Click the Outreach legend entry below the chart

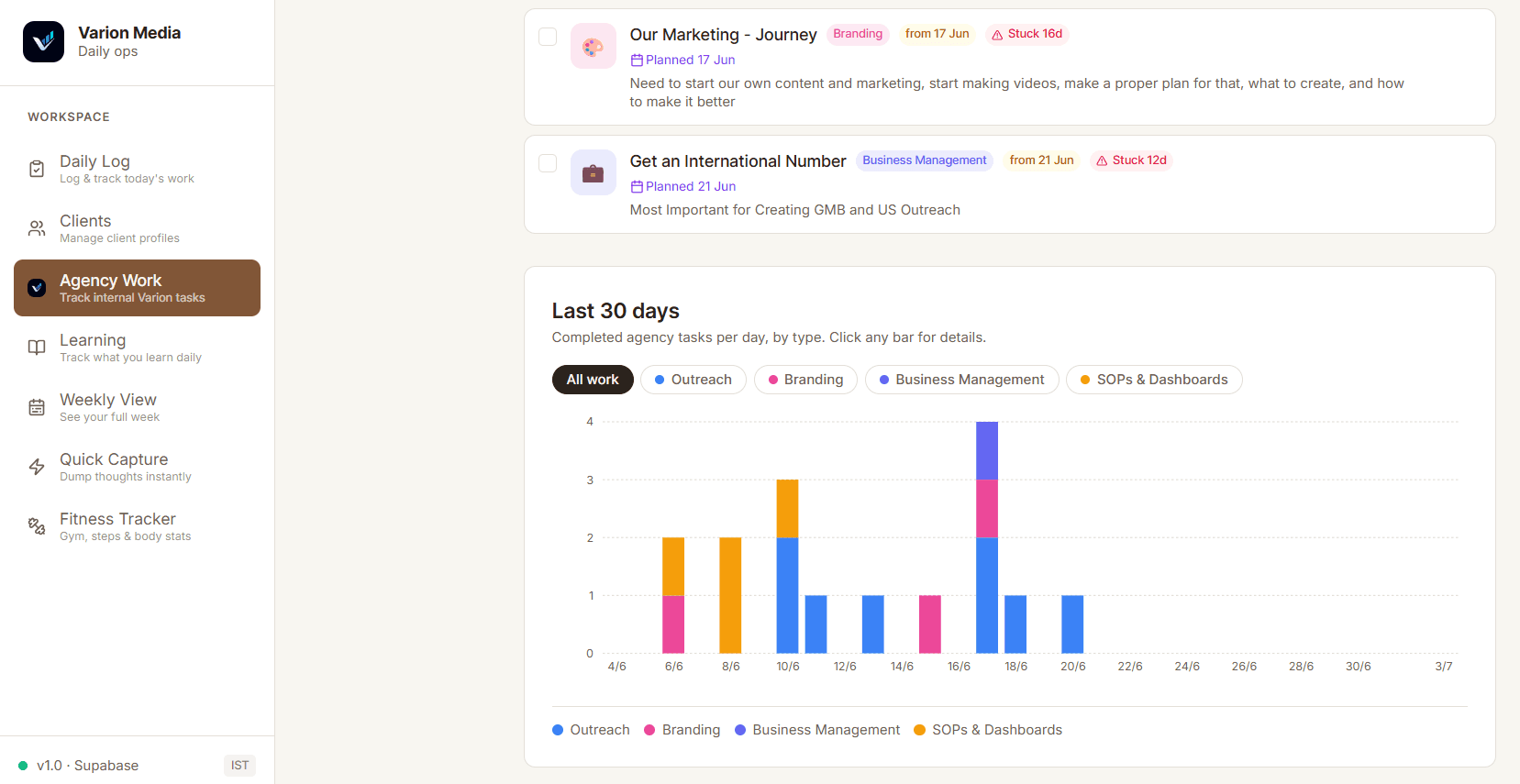tap(591, 730)
